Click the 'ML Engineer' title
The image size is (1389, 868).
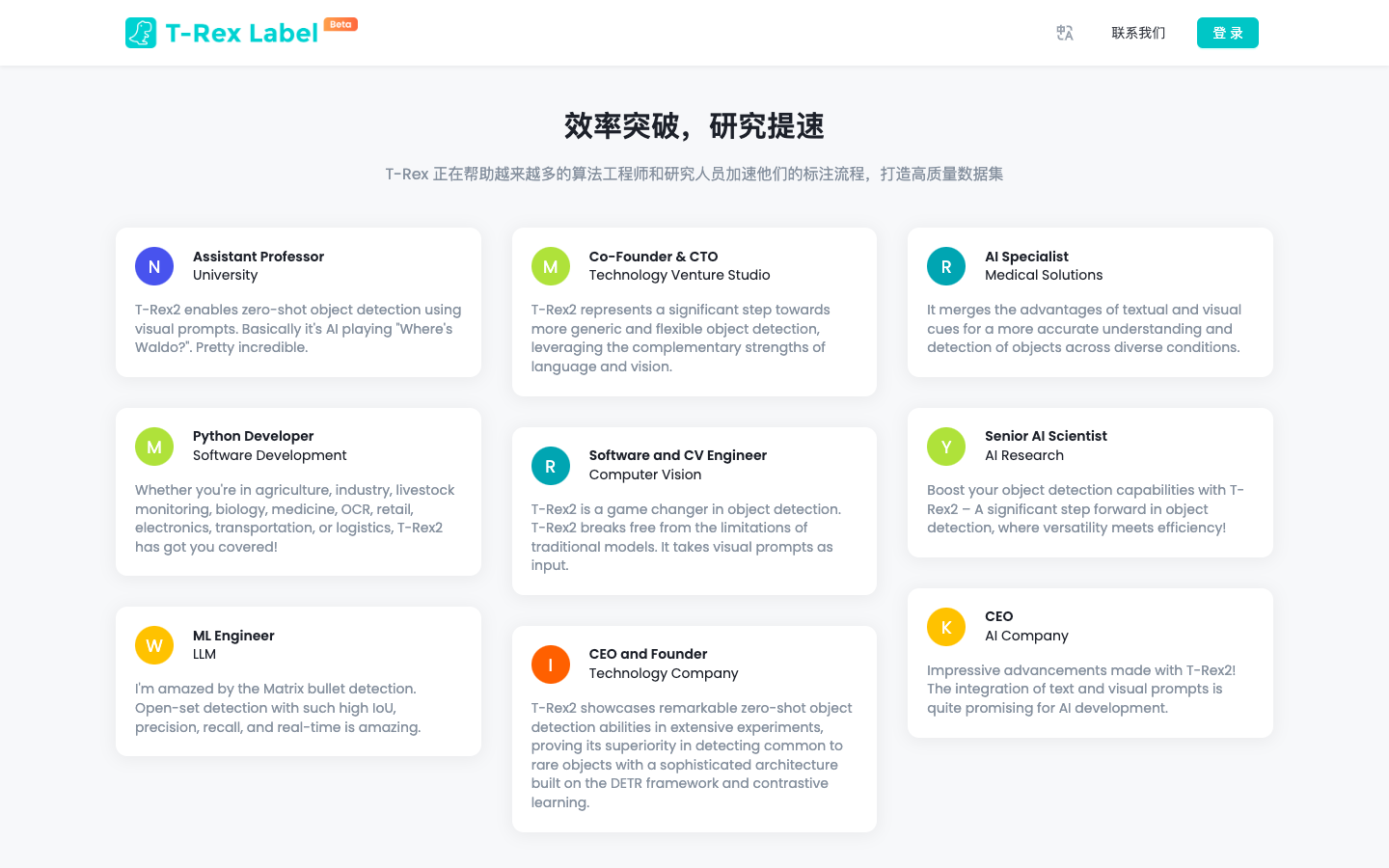(x=233, y=636)
